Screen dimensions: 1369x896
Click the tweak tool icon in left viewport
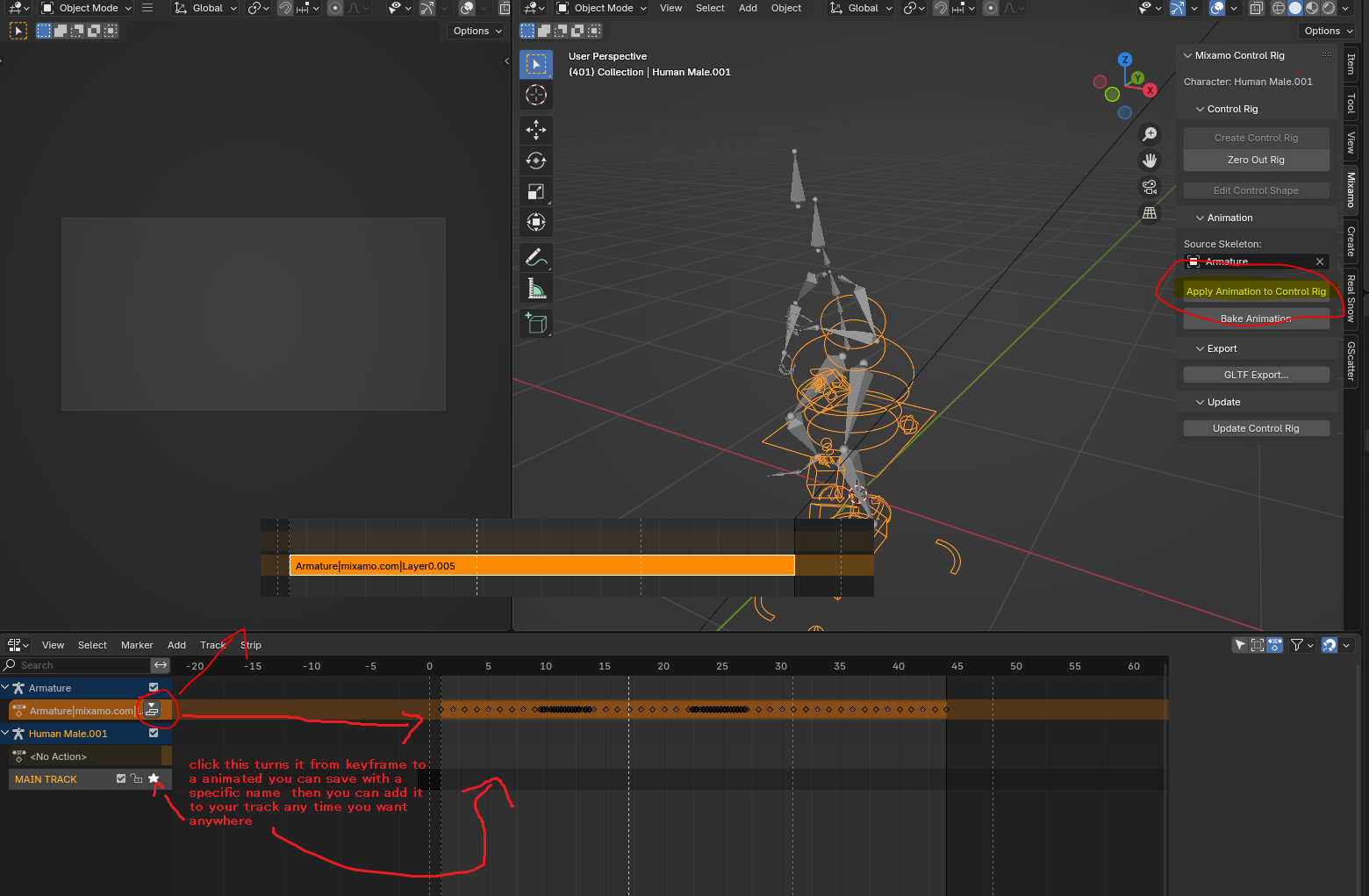(18, 31)
